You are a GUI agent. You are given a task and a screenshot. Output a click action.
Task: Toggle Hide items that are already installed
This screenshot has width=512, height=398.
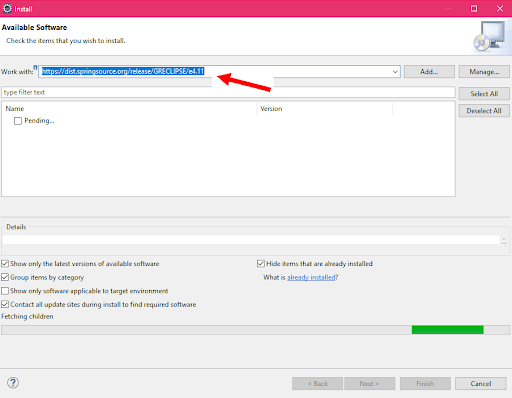[x=261, y=264]
